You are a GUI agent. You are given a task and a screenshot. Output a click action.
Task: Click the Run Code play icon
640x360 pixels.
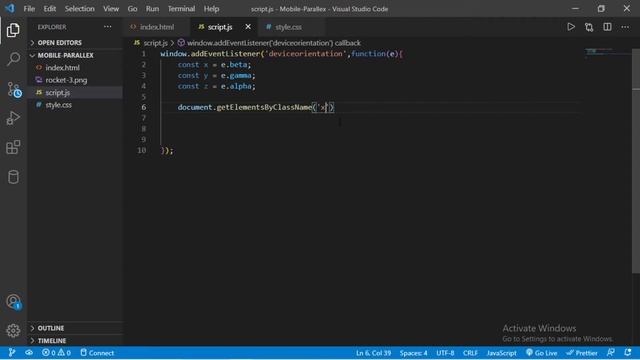point(571,27)
